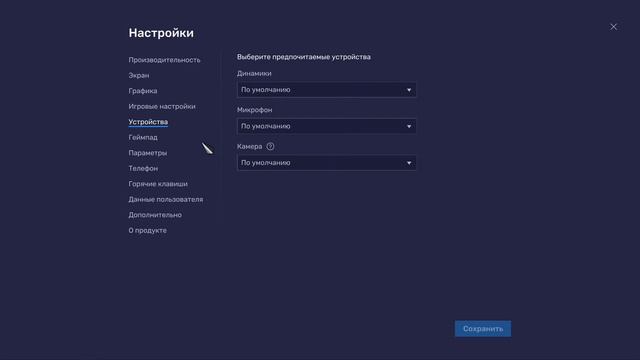
Task: Go to the Геймпад section
Action: [x=143, y=138]
